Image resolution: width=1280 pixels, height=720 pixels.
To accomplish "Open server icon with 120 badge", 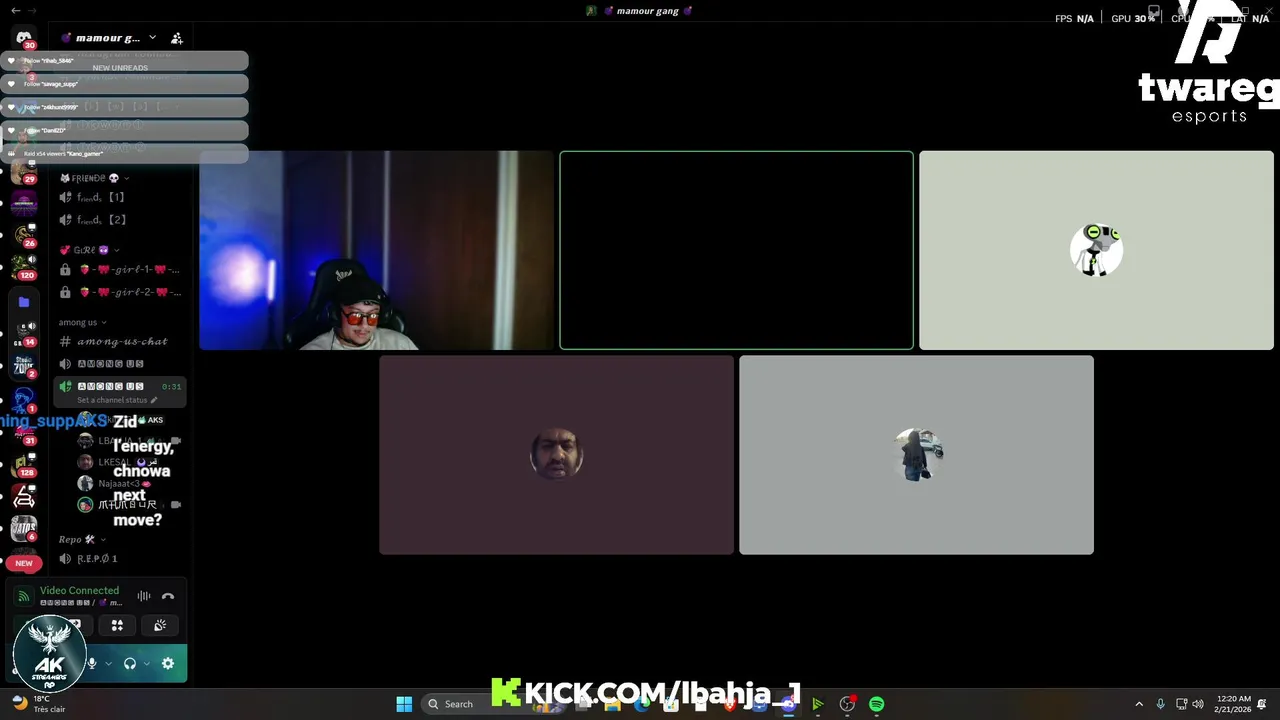I will click(24, 267).
